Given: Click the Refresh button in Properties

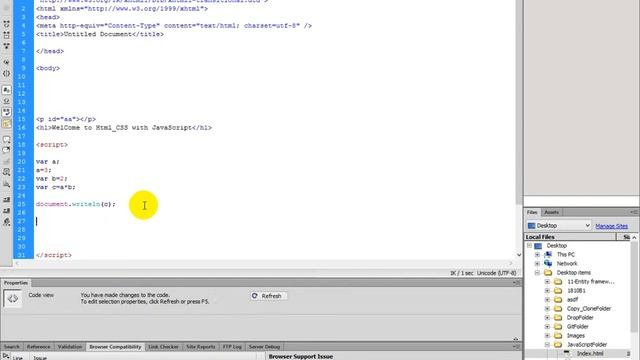Looking at the screenshot, I should click(x=268, y=296).
